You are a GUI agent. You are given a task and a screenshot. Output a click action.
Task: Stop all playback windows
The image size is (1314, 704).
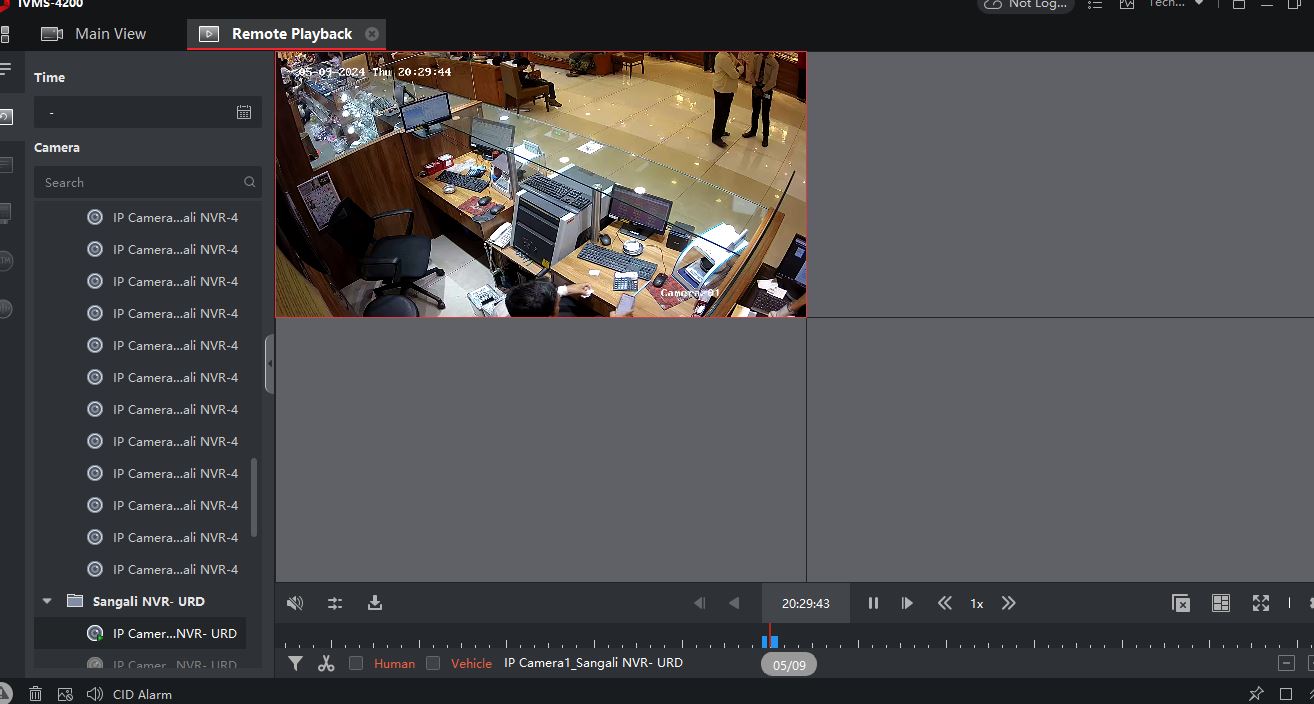tap(1181, 603)
